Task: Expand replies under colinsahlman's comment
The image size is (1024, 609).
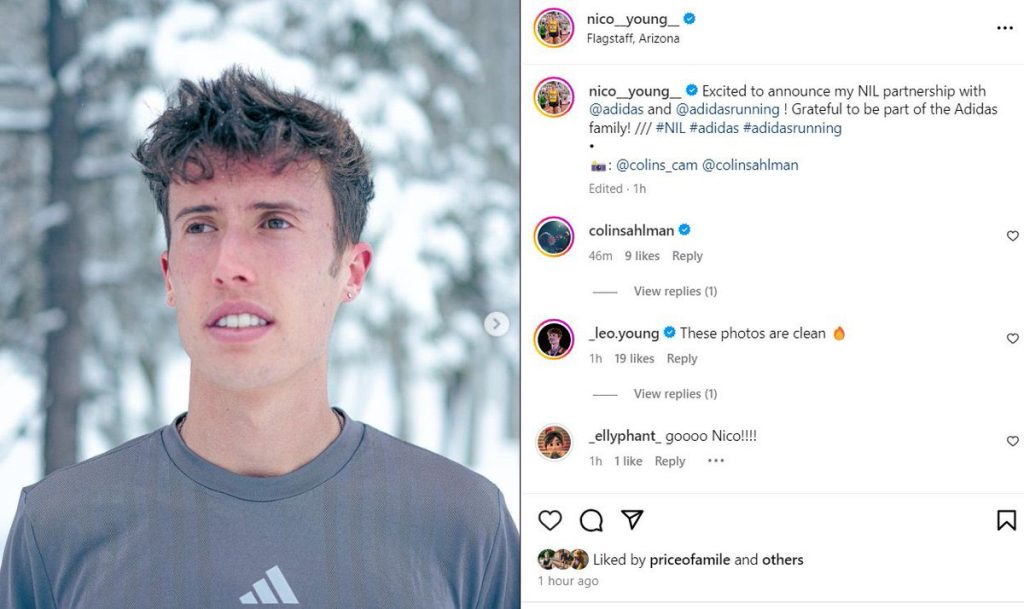Action: (x=675, y=291)
